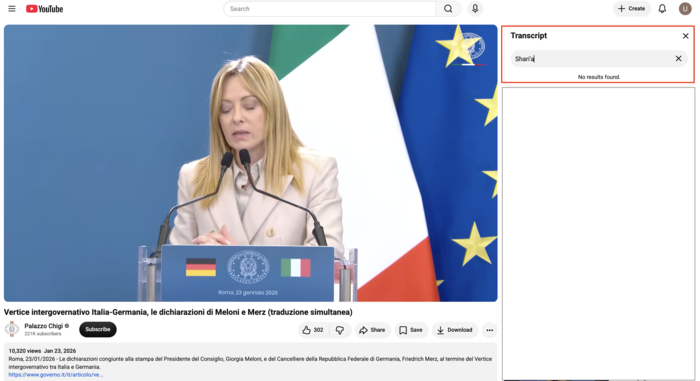Clear the transcript search text
Viewport: 700px width, 381px height.
(x=678, y=59)
